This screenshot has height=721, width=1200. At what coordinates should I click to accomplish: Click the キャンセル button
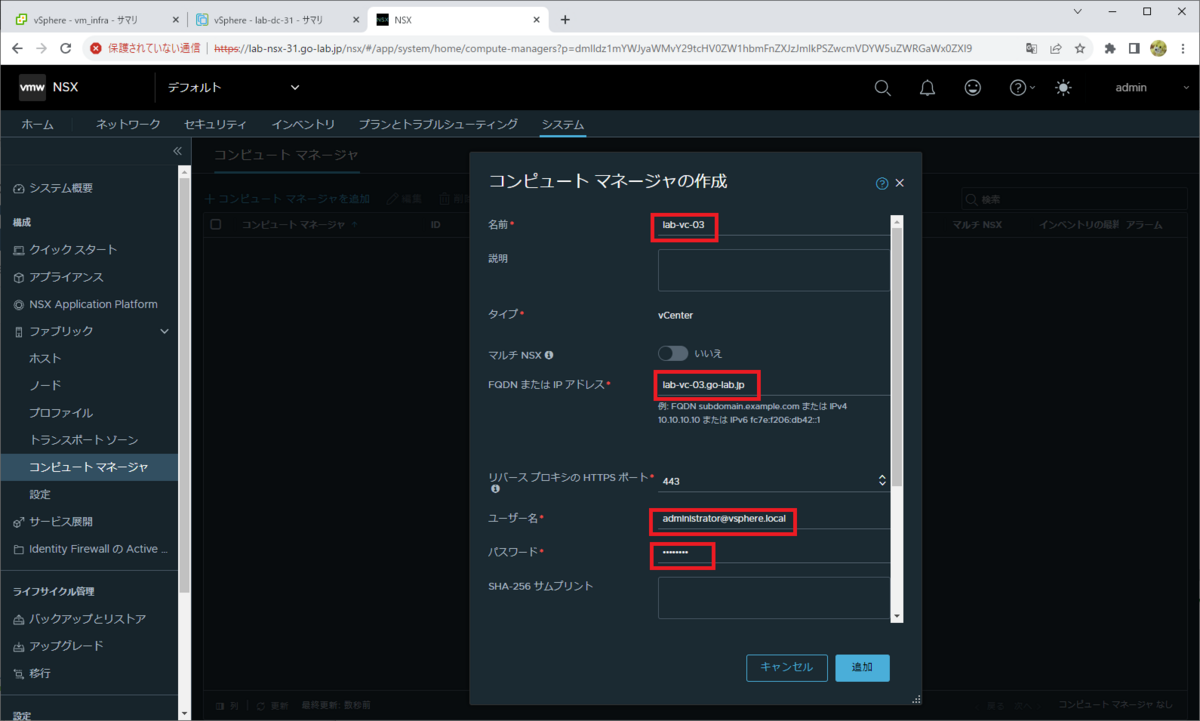point(787,667)
